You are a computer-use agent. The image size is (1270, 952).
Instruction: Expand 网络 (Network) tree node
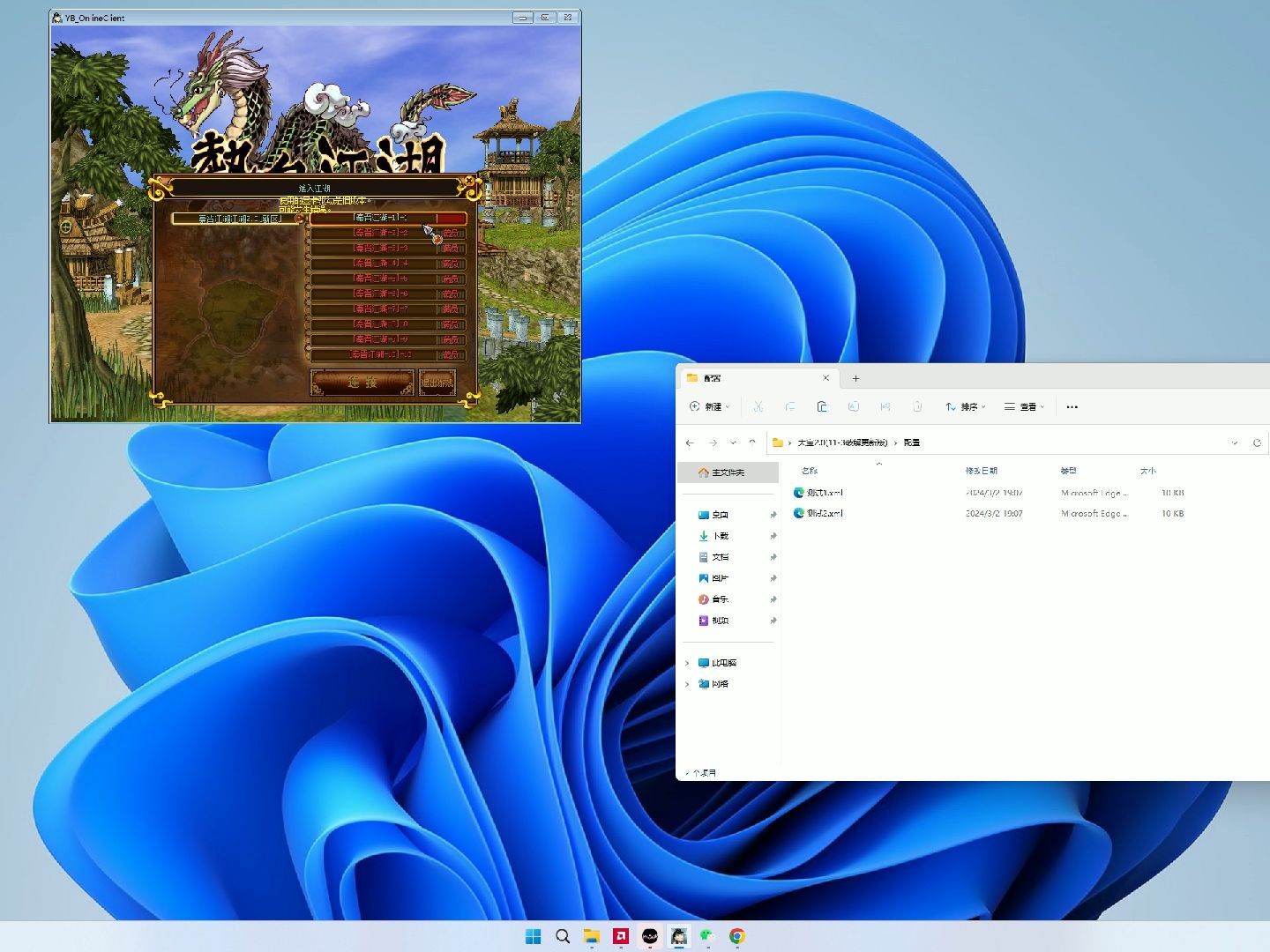(688, 684)
